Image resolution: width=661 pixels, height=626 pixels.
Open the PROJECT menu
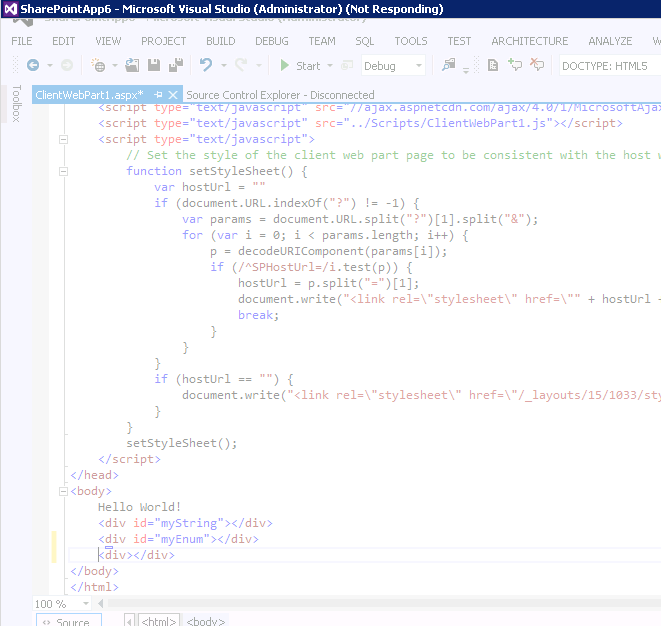click(x=164, y=41)
